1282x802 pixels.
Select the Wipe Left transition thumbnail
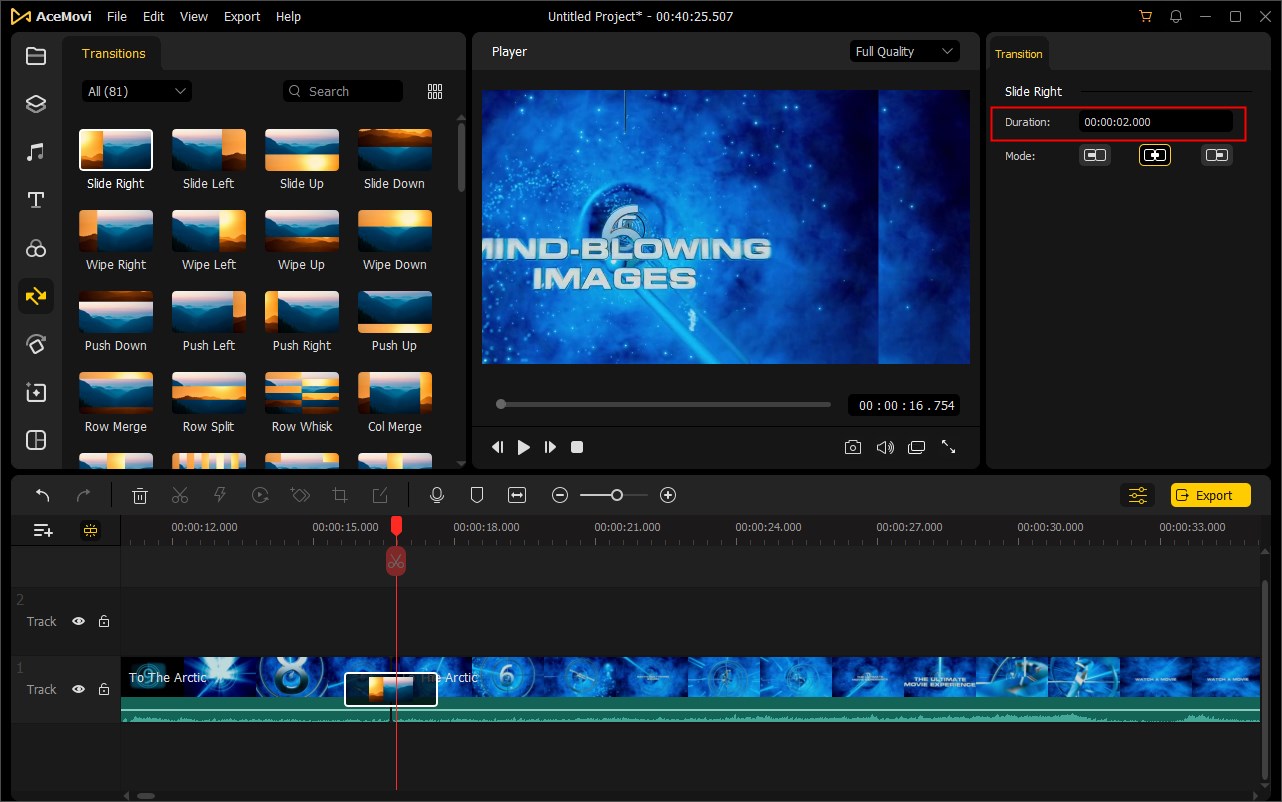click(x=209, y=231)
